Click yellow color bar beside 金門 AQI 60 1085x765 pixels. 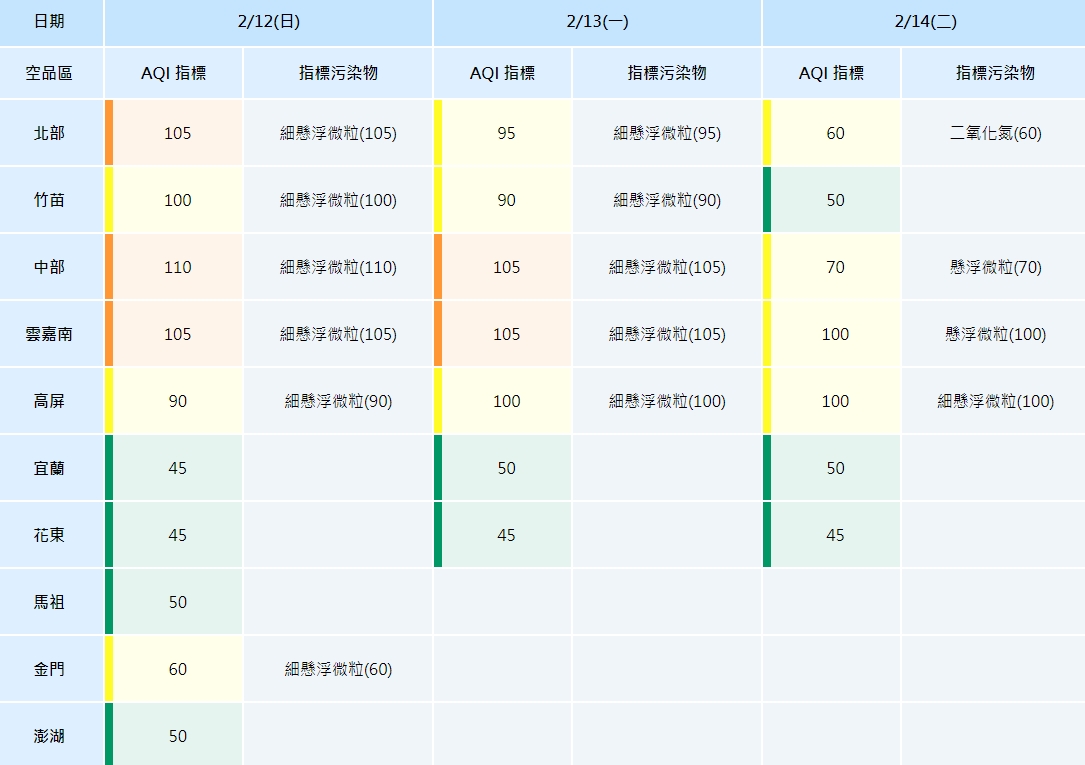click(x=109, y=669)
